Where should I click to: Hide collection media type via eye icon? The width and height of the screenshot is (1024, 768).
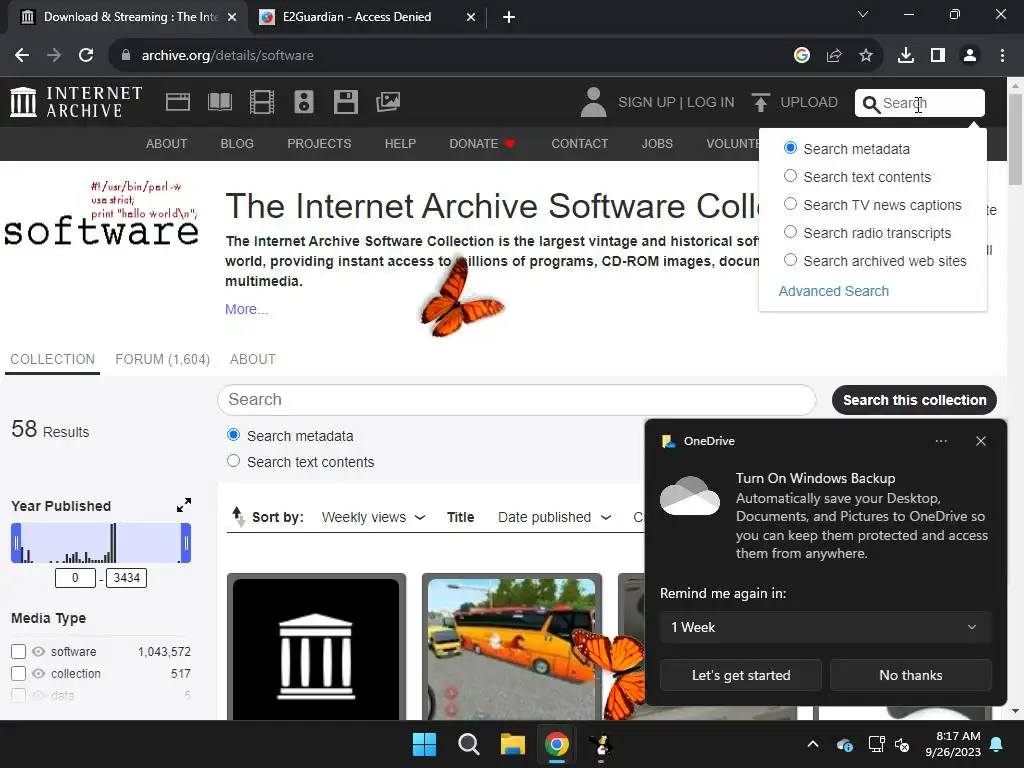pyautogui.click(x=39, y=673)
